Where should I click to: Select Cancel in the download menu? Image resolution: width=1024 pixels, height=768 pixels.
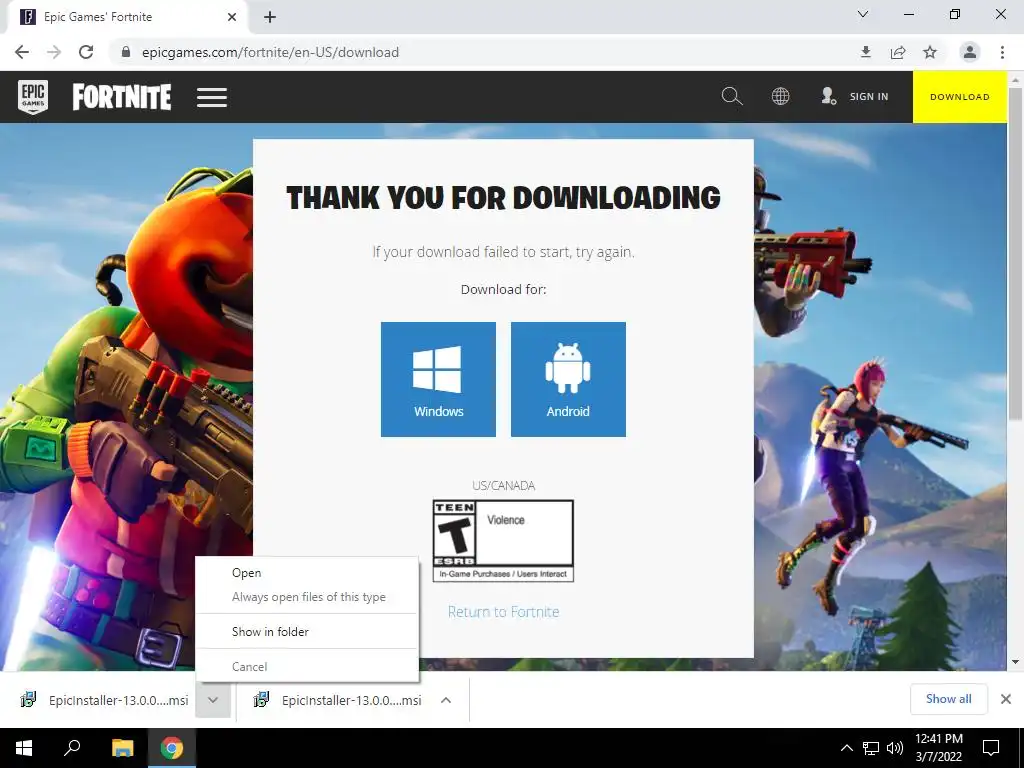tap(307, 667)
